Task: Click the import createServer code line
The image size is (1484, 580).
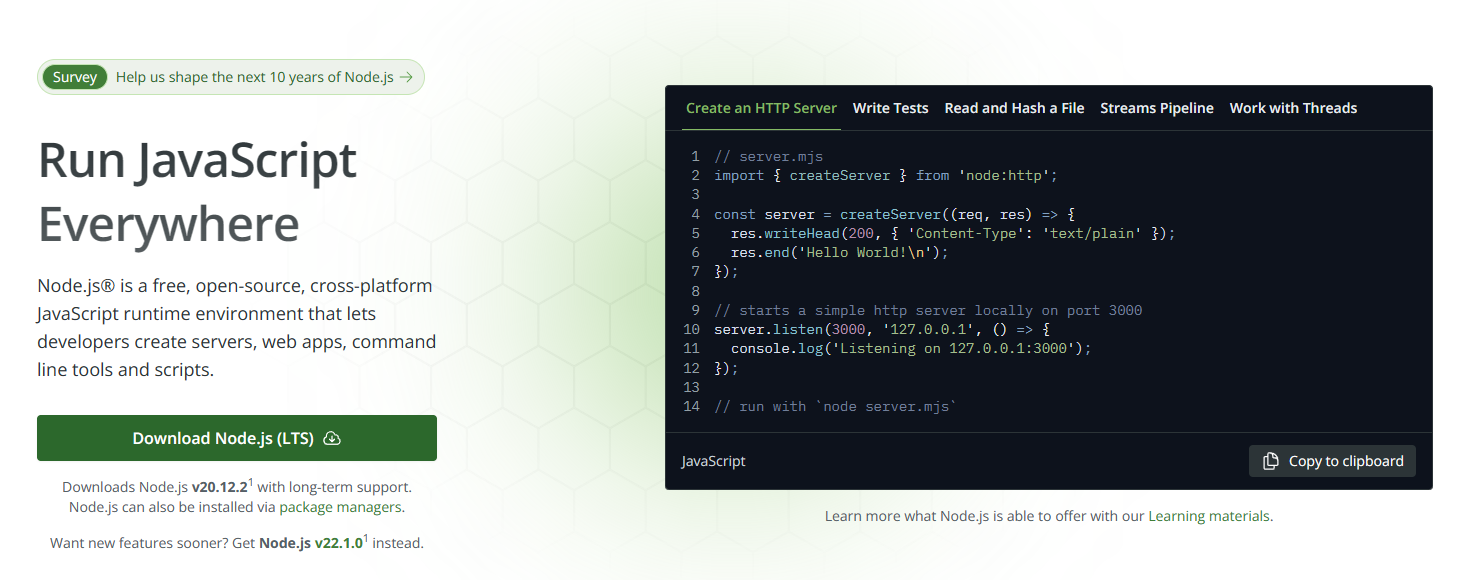Action: click(x=886, y=175)
